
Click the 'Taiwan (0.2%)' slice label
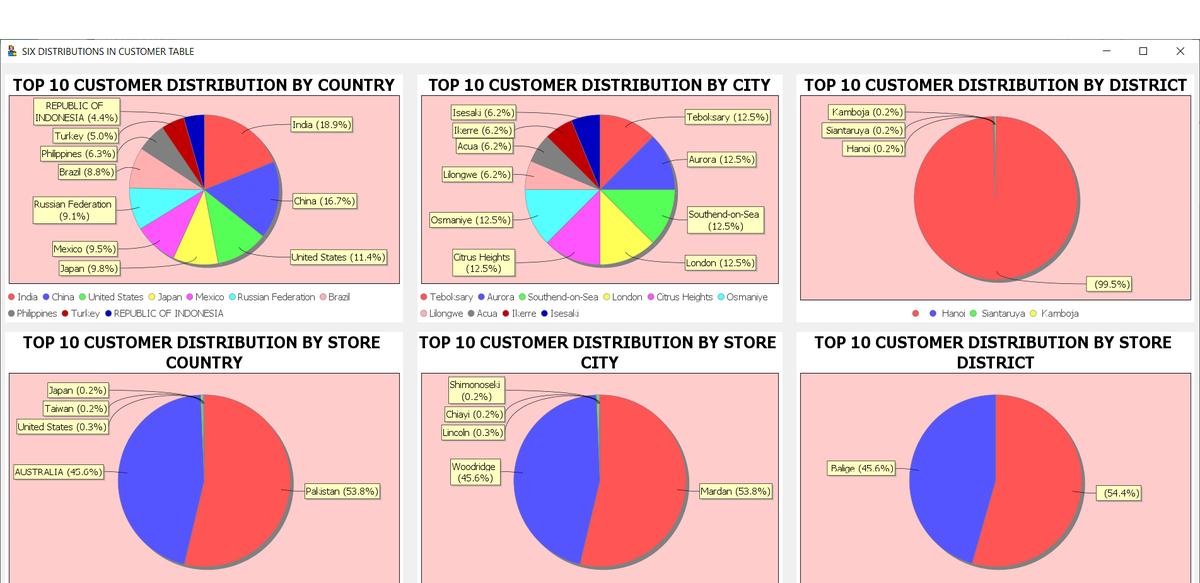point(75,408)
